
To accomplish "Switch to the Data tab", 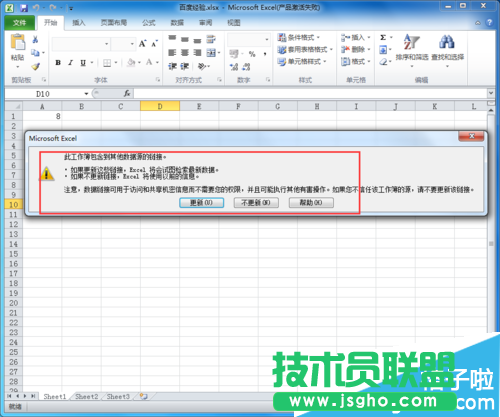I will pos(177,23).
